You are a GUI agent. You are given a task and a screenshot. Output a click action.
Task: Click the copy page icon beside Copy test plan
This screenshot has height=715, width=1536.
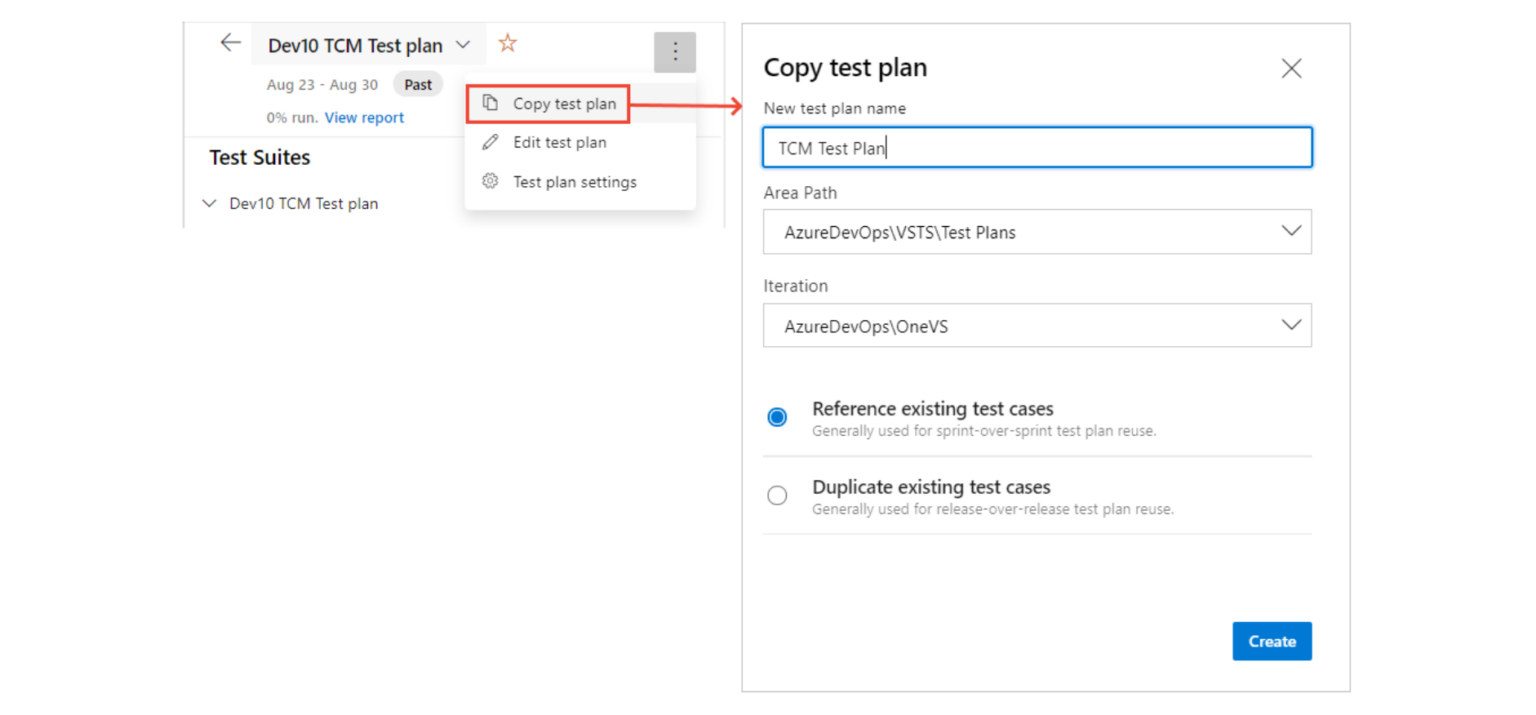point(490,102)
